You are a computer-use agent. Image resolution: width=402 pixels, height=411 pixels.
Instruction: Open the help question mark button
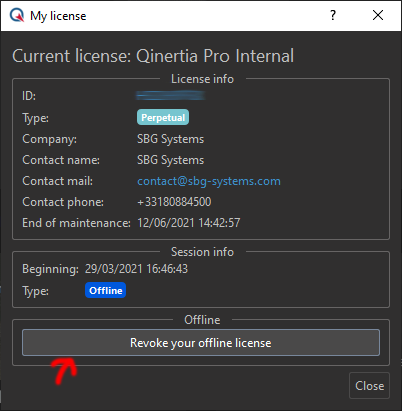click(333, 15)
